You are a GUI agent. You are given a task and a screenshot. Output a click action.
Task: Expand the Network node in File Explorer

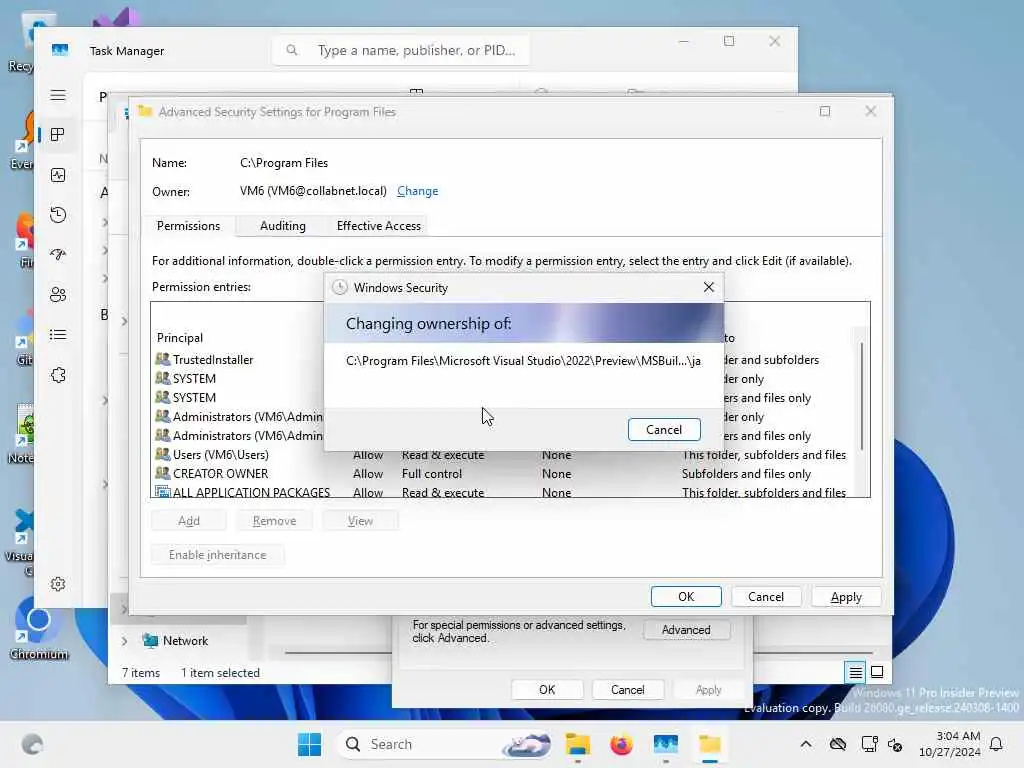click(x=124, y=641)
